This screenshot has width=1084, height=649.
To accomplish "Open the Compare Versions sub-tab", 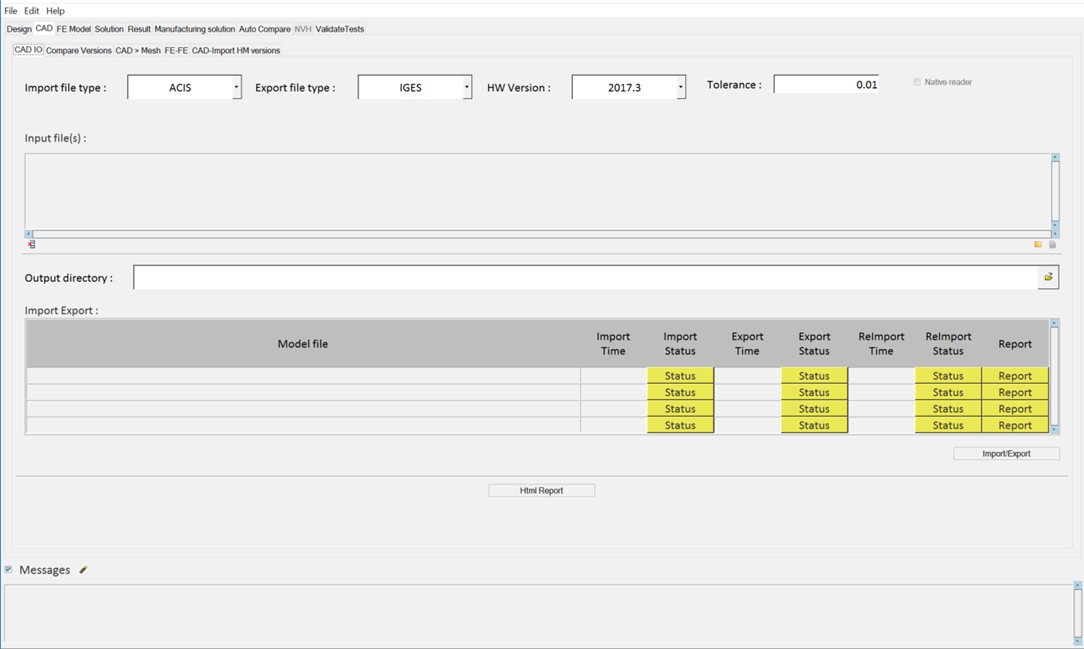I will 79,50.
